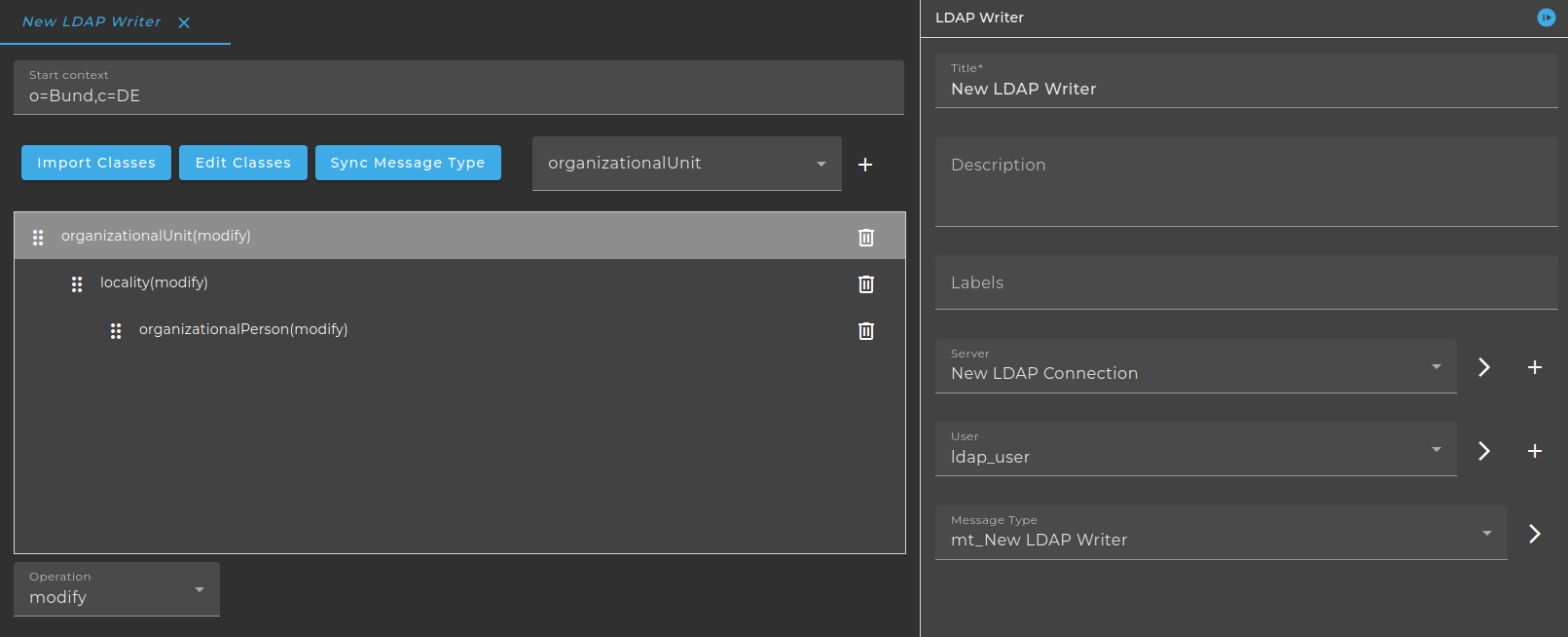1568x637 pixels.
Task: Click the Import Classes button
Action: tap(96, 163)
